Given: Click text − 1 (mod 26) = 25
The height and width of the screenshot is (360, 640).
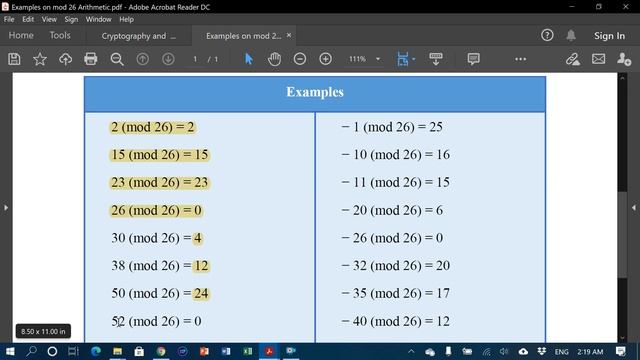Looking at the screenshot, I should pyautogui.click(x=392, y=127).
